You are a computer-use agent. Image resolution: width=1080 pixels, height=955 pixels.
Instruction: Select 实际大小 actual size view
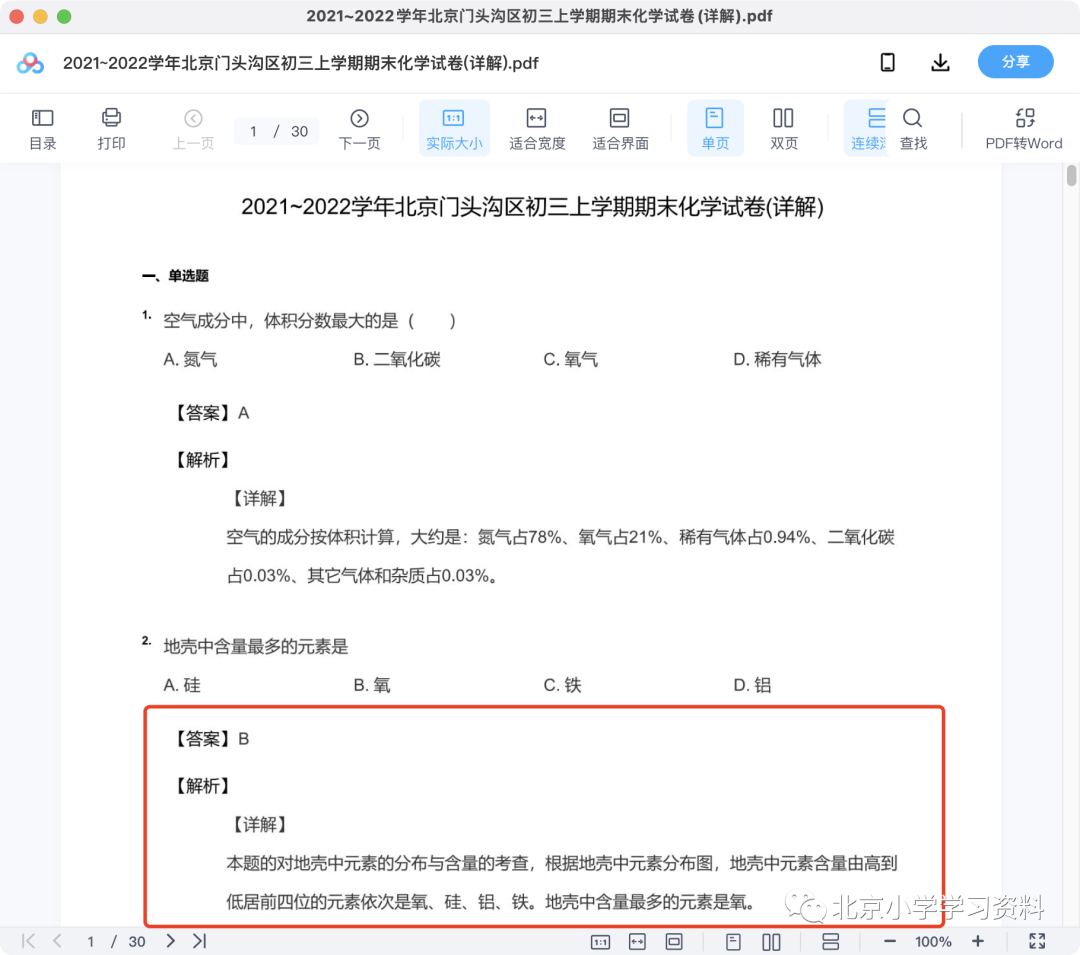454,129
